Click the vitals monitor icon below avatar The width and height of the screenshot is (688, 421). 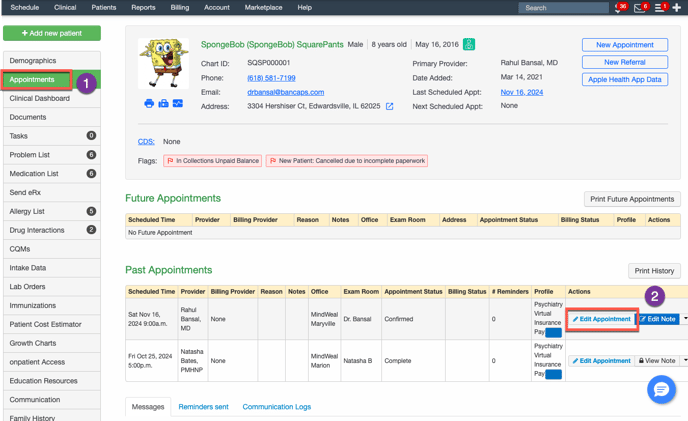[x=177, y=104]
